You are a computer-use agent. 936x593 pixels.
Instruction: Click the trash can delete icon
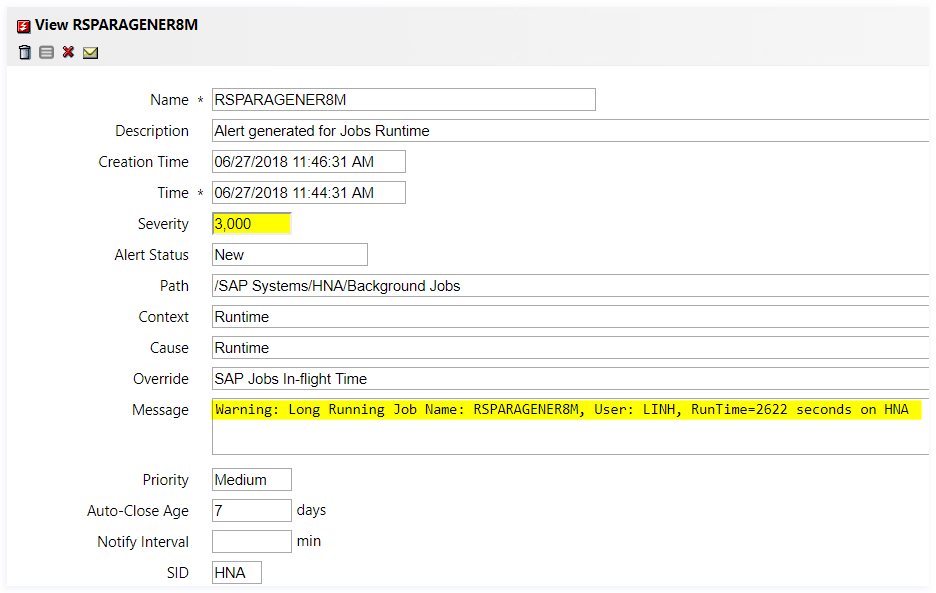click(x=24, y=53)
